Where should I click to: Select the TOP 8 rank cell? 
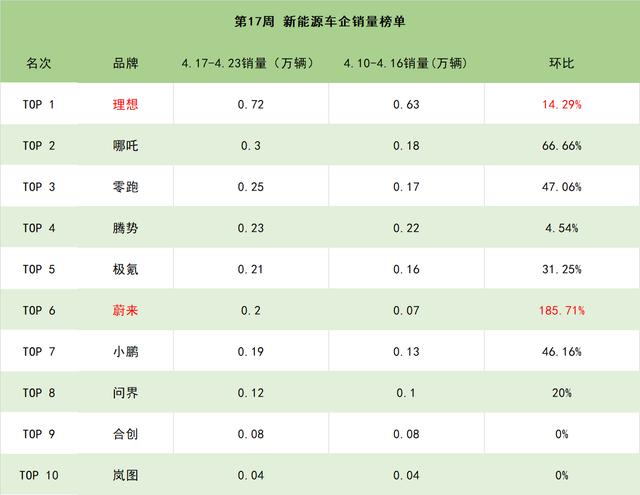click(x=38, y=393)
